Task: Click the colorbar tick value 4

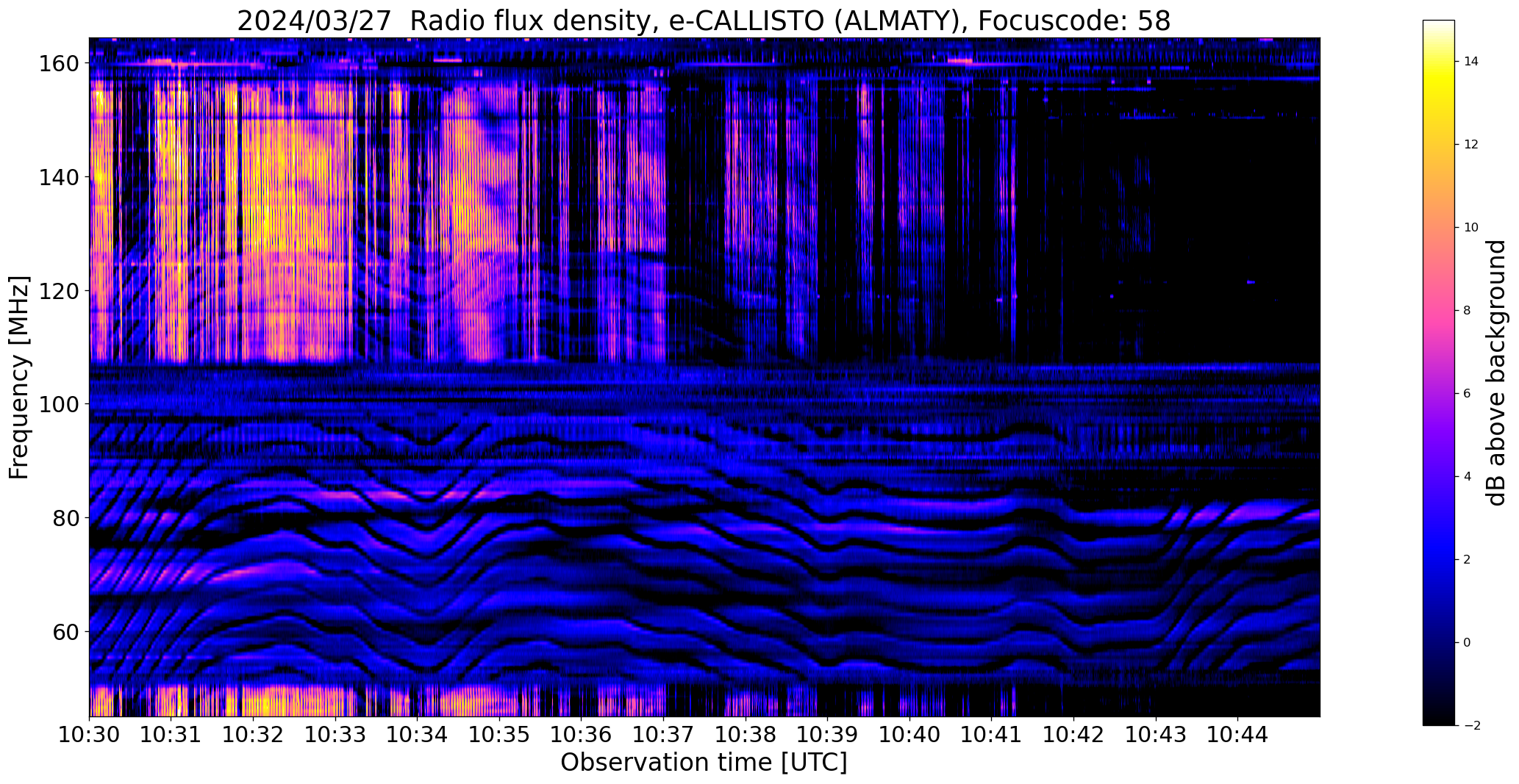Action: [x=1468, y=477]
